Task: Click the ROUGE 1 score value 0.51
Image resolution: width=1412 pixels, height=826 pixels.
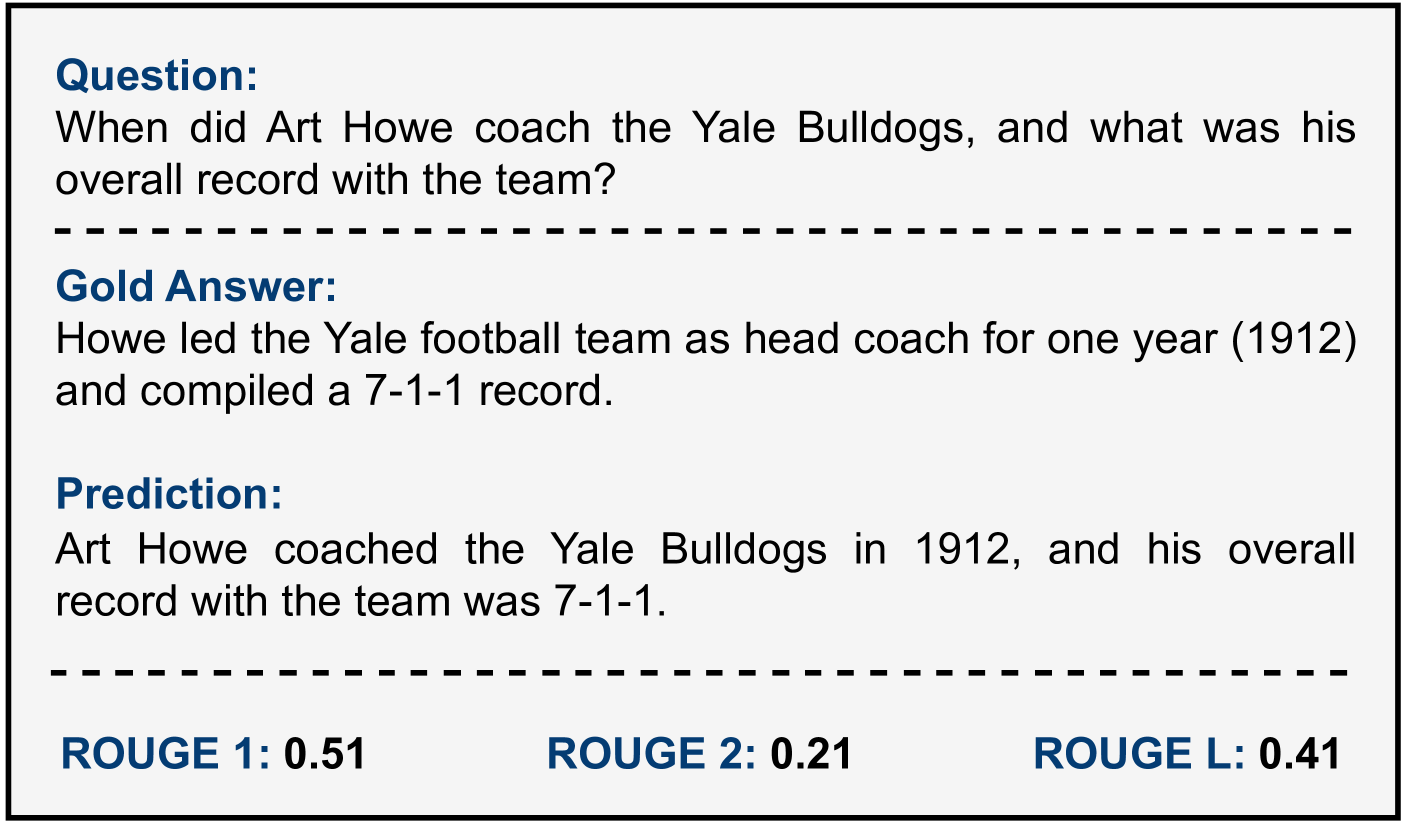Action: (324, 753)
